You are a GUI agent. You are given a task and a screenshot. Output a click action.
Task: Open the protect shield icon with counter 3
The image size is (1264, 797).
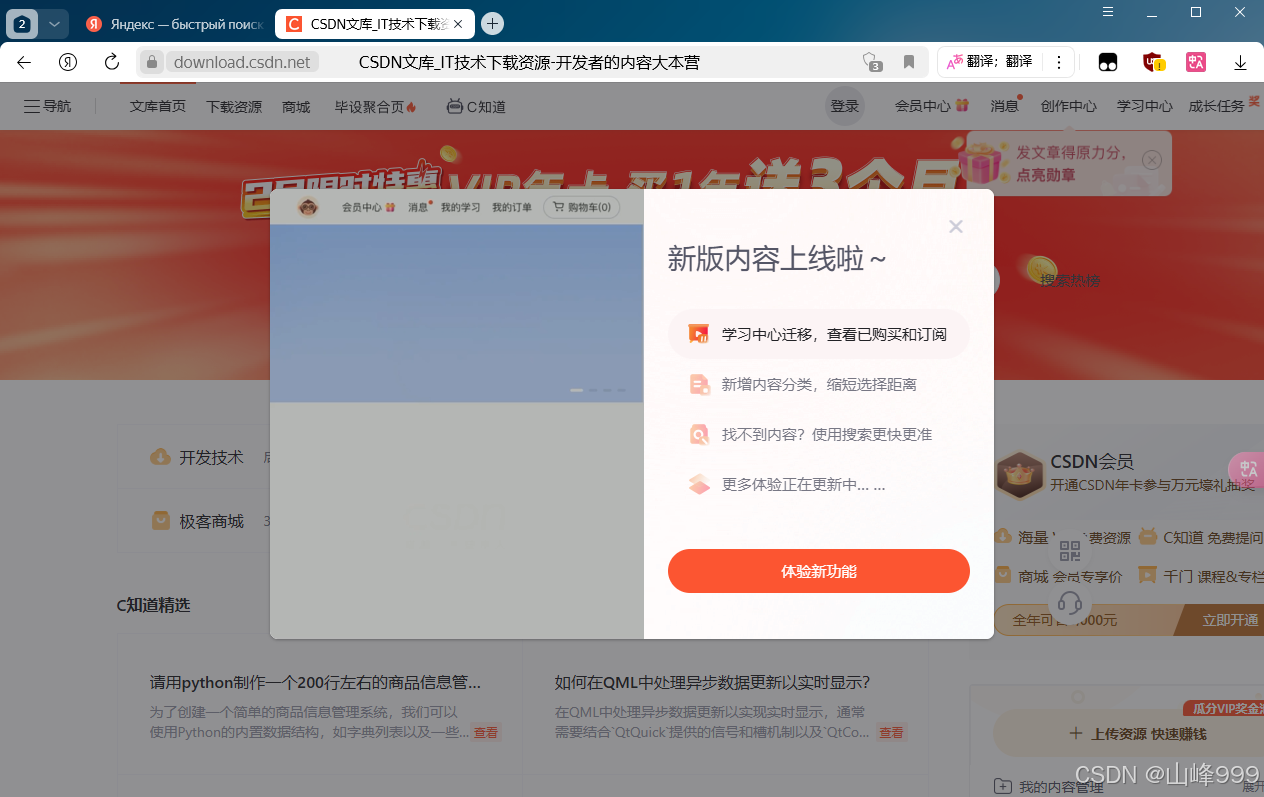click(x=872, y=62)
